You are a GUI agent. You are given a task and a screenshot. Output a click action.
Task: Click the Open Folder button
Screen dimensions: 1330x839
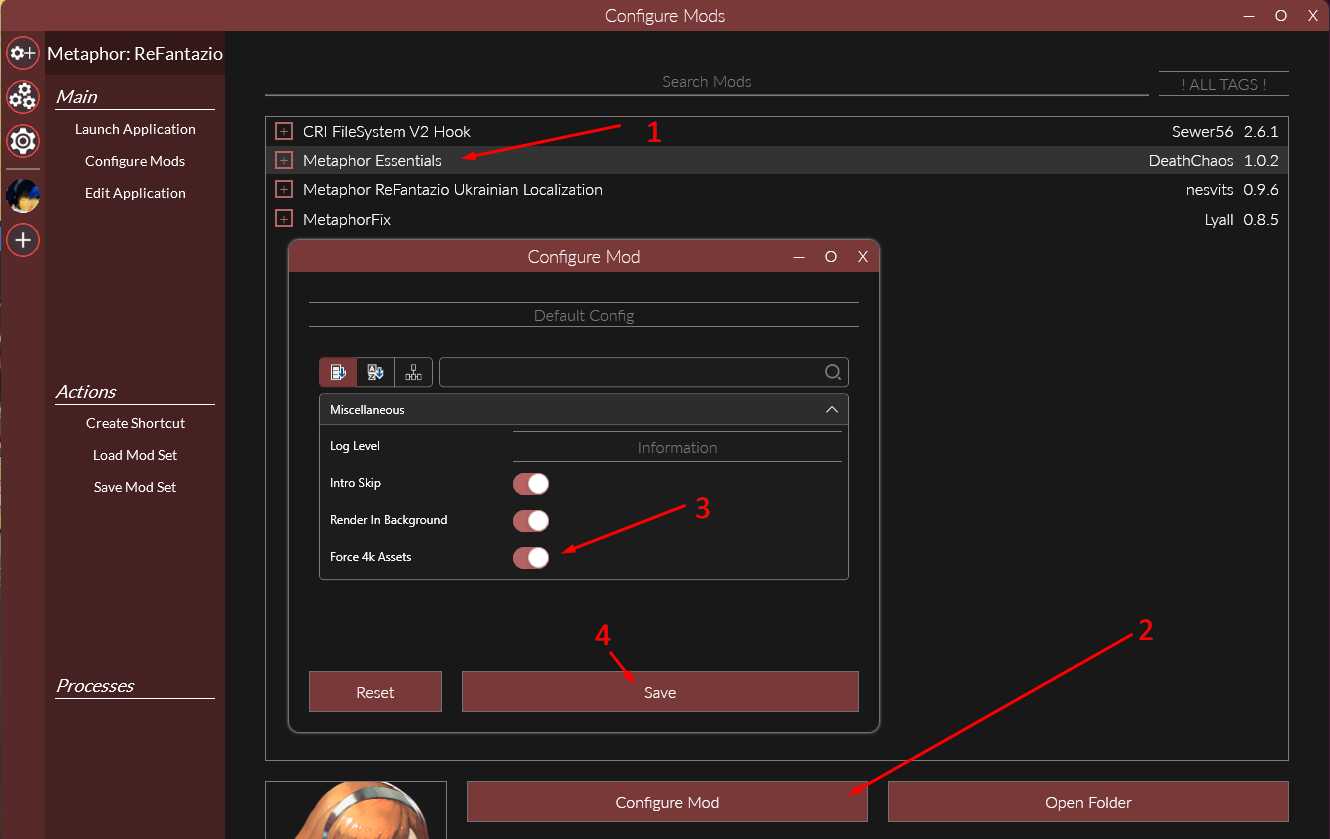[x=1088, y=802]
